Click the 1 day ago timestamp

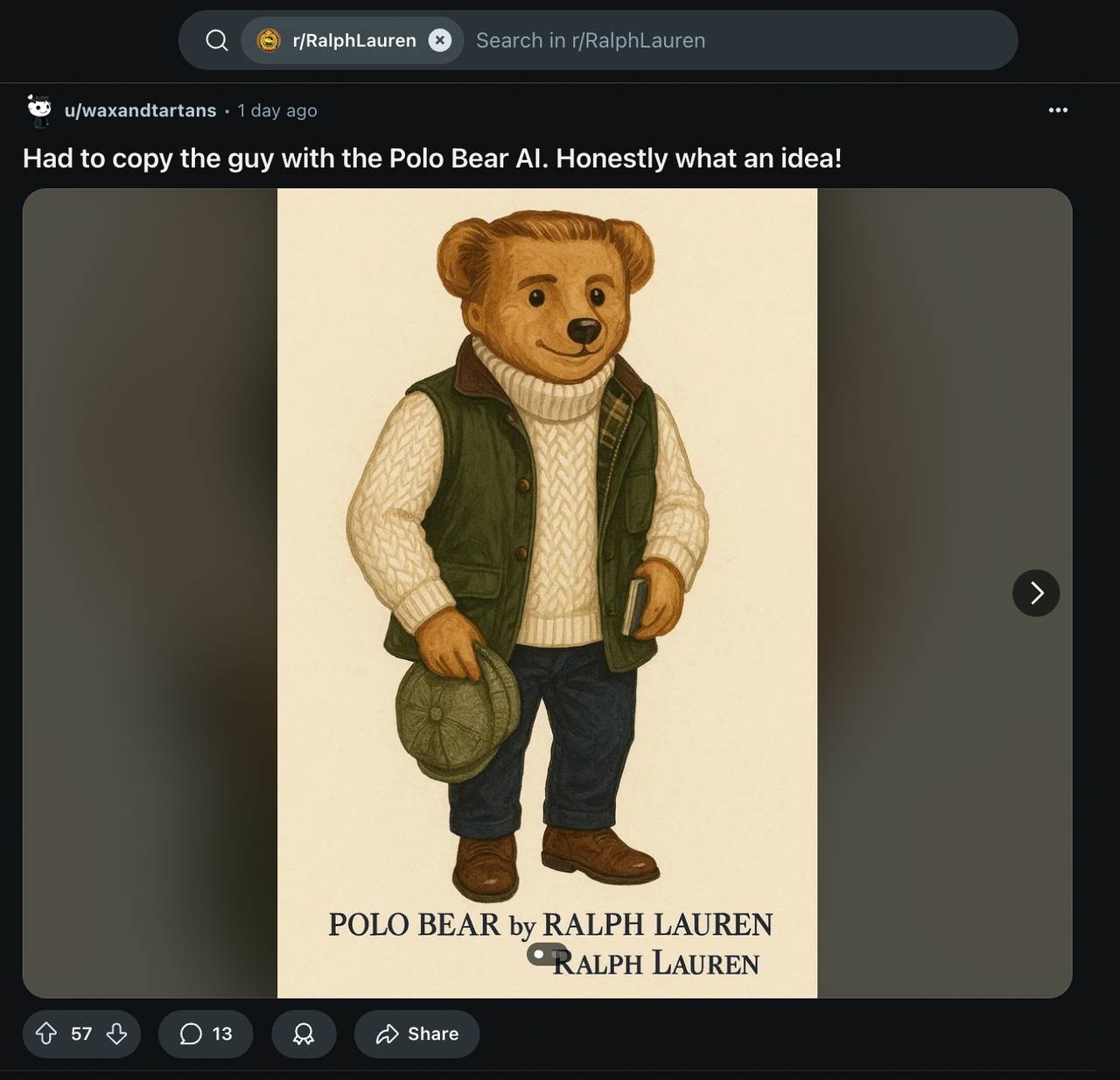click(277, 110)
